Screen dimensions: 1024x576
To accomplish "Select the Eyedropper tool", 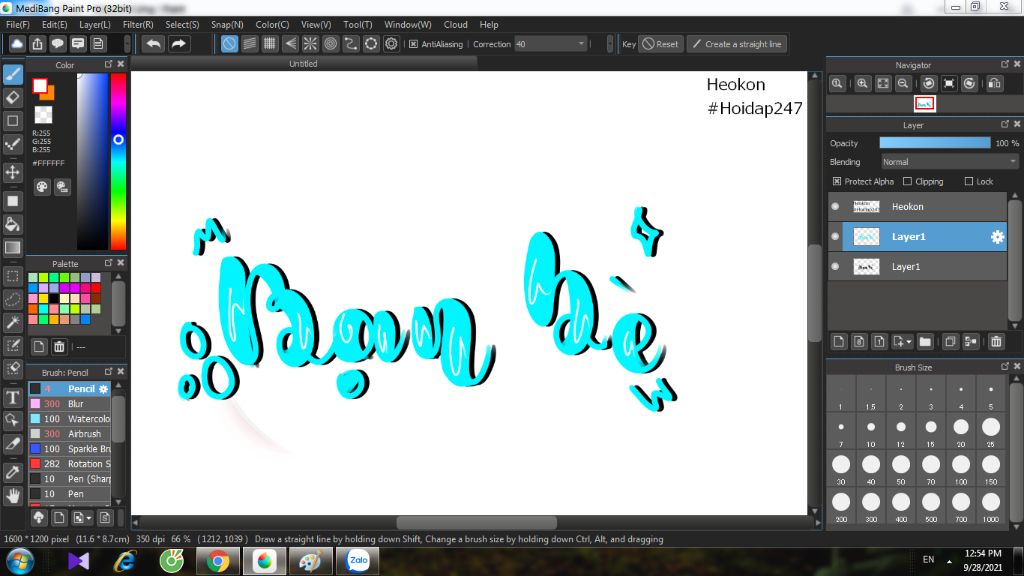I will click(x=12, y=472).
